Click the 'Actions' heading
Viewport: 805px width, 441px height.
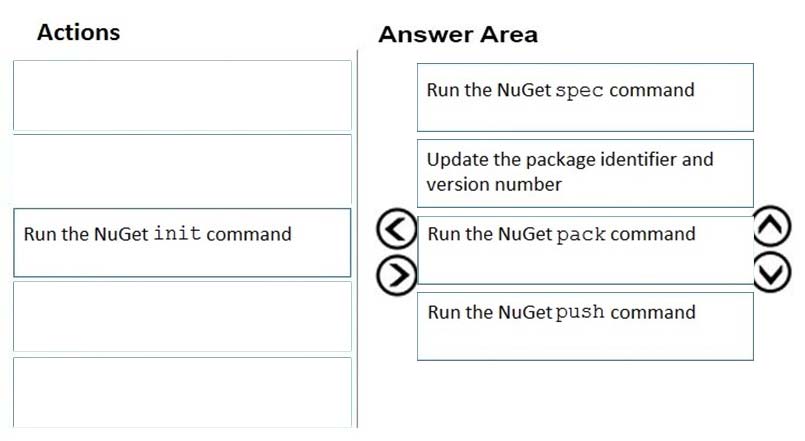pyautogui.click(x=79, y=32)
